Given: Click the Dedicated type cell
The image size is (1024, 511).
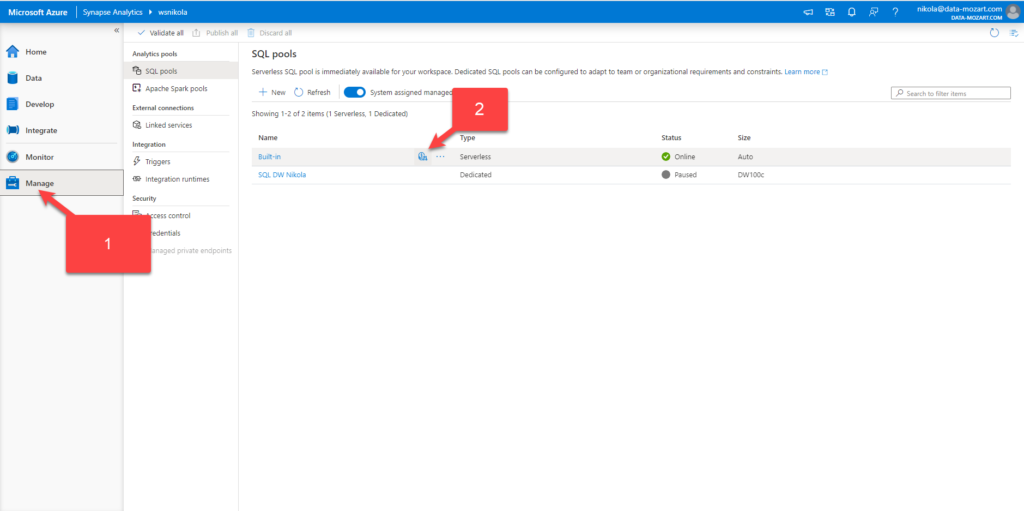Looking at the screenshot, I should (475, 174).
